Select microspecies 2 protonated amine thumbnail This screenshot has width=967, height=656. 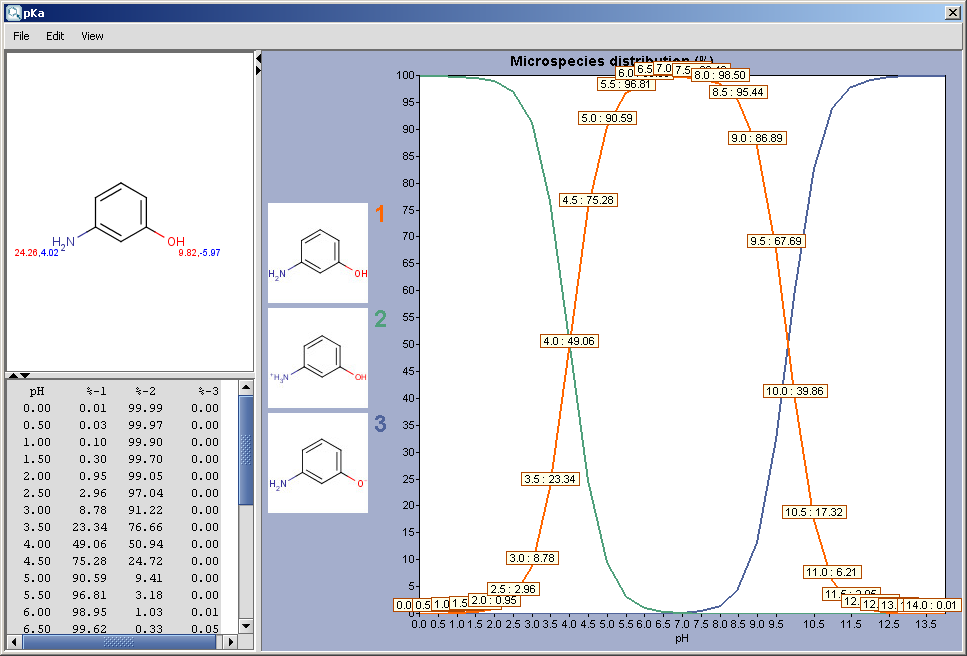[317, 358]
